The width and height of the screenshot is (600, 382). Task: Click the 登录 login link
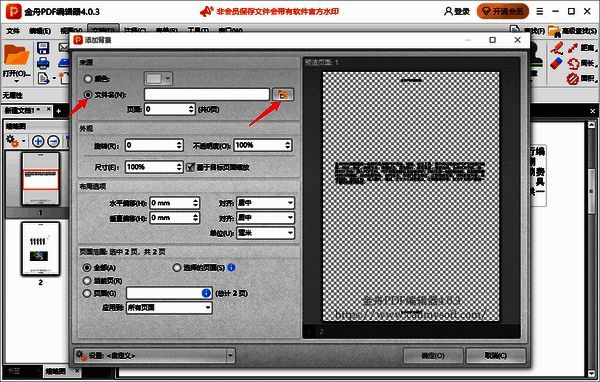(462, 11)
